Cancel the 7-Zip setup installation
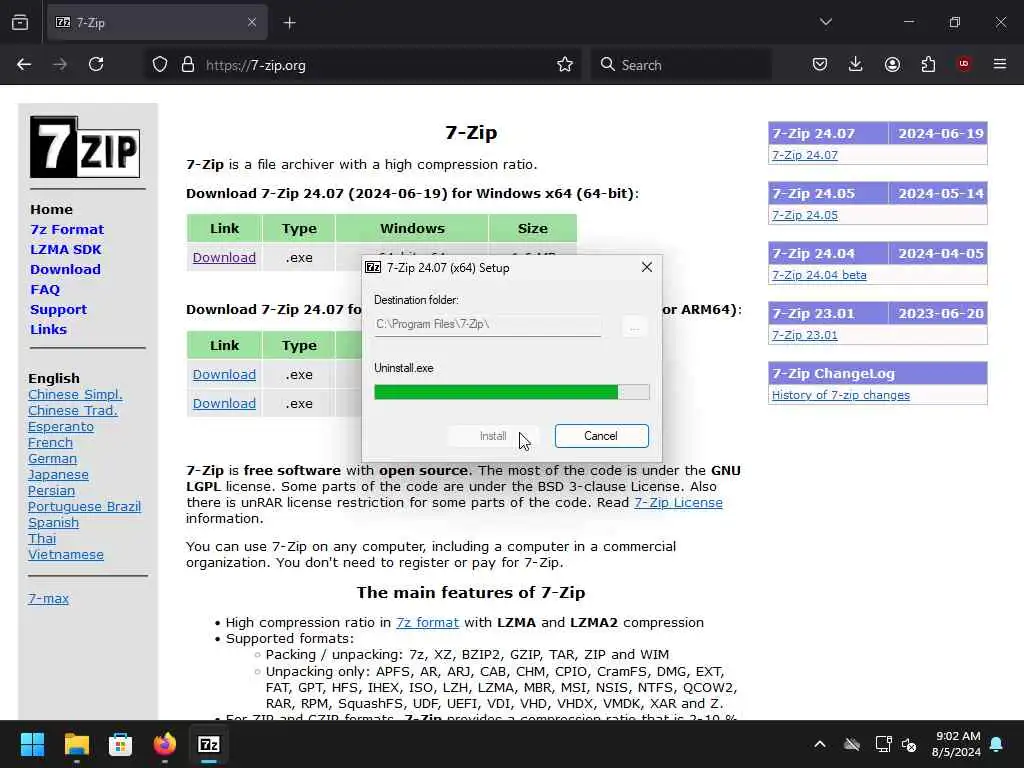This screenshot has height=768, width=1024. pyautogui.click(x=601, y=436)
